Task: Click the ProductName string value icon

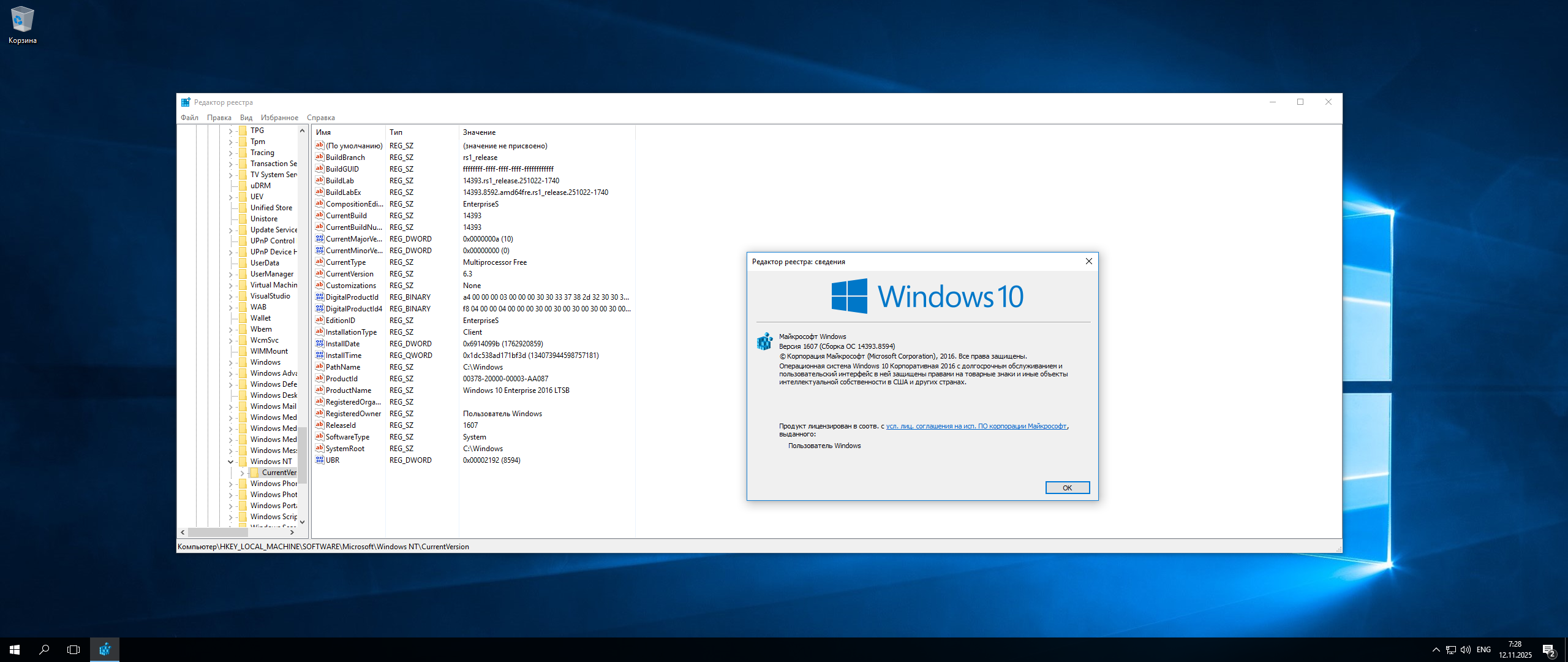Action: (x=319, y=390)
